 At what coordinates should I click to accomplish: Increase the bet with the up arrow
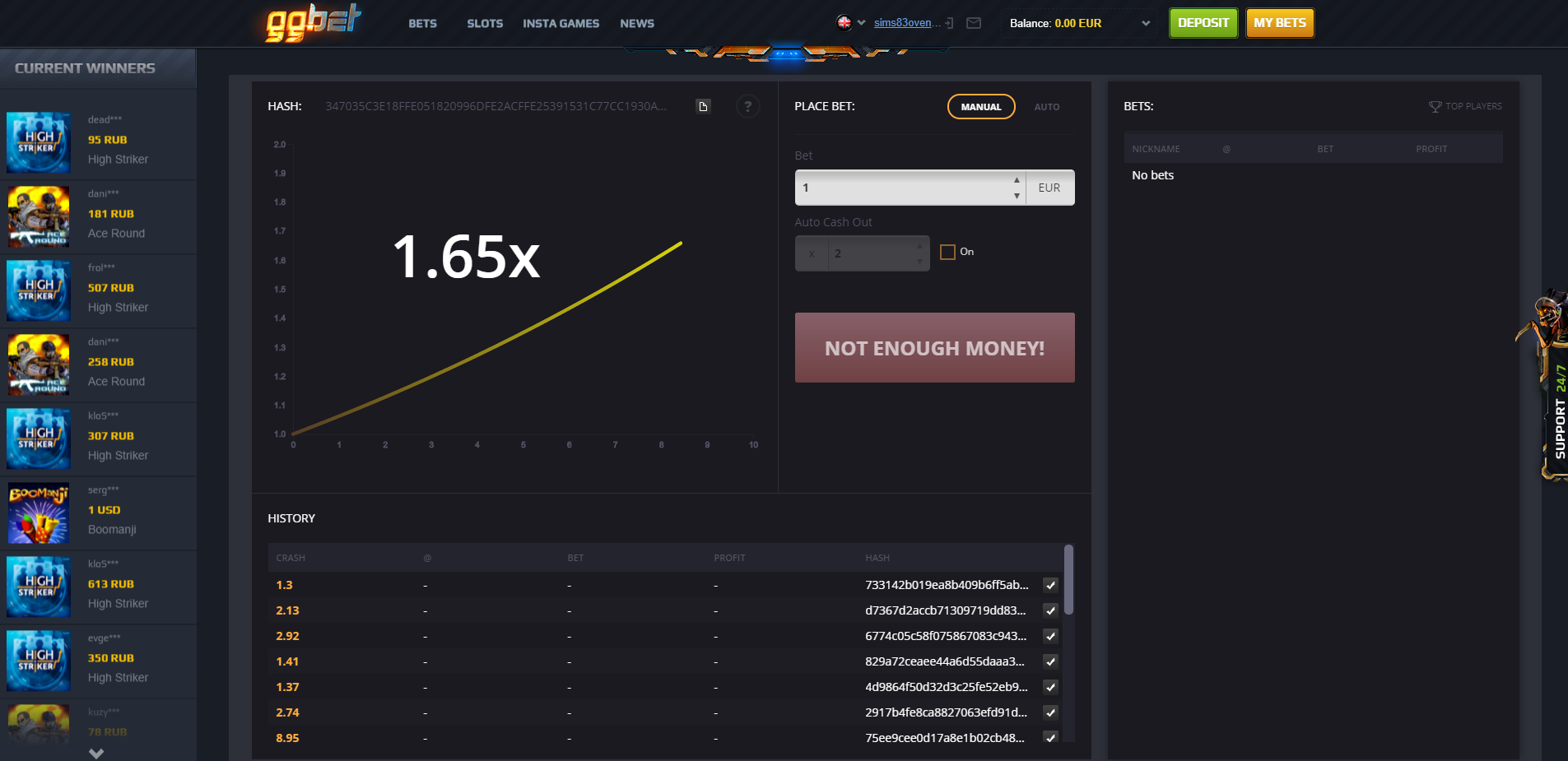point(1017,180)
